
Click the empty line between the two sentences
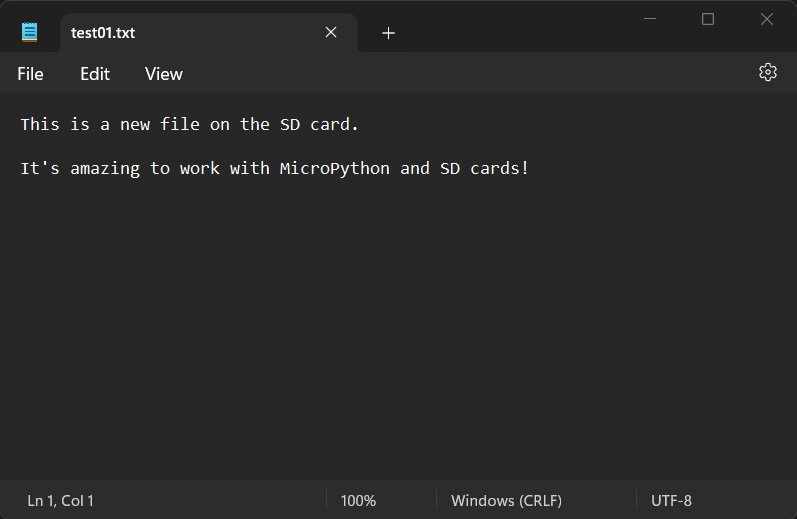(x=398, y=146)
